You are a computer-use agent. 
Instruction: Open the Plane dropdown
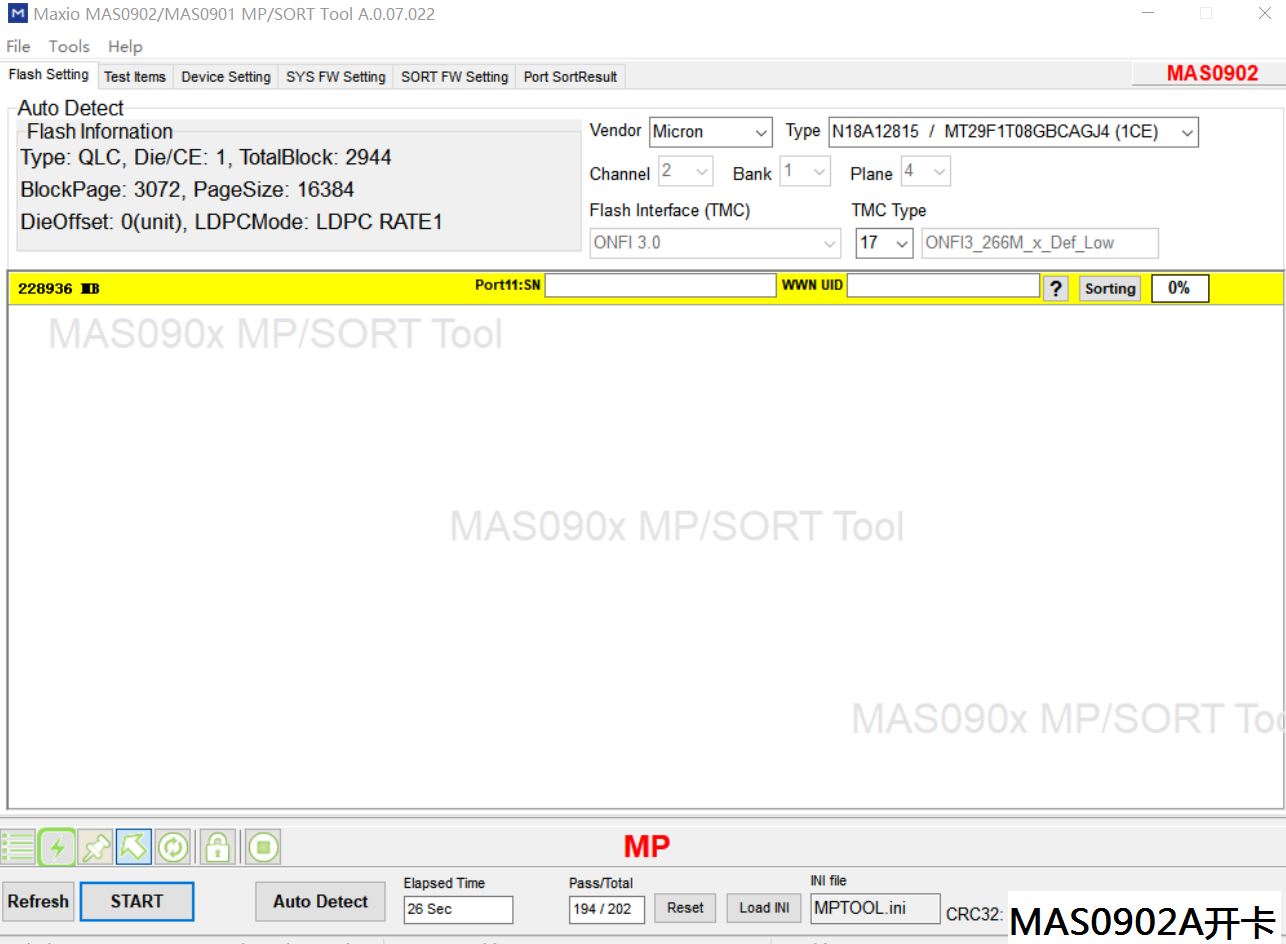[x=926, y=172]
